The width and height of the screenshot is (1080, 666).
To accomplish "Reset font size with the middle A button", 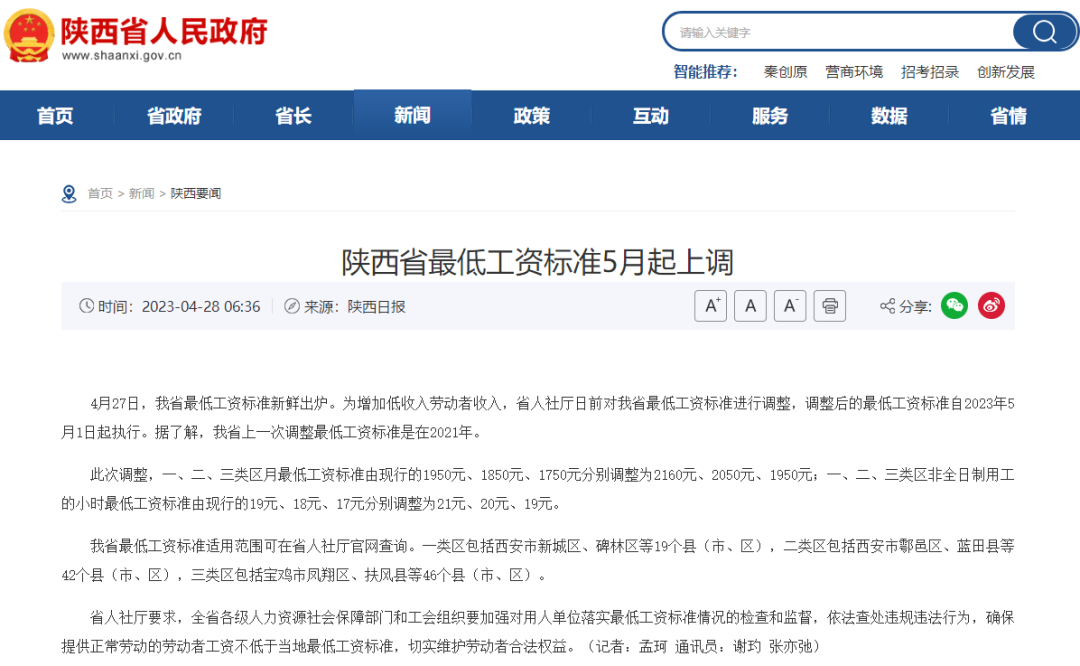I will pyautogui.click(x=750, y=306).
